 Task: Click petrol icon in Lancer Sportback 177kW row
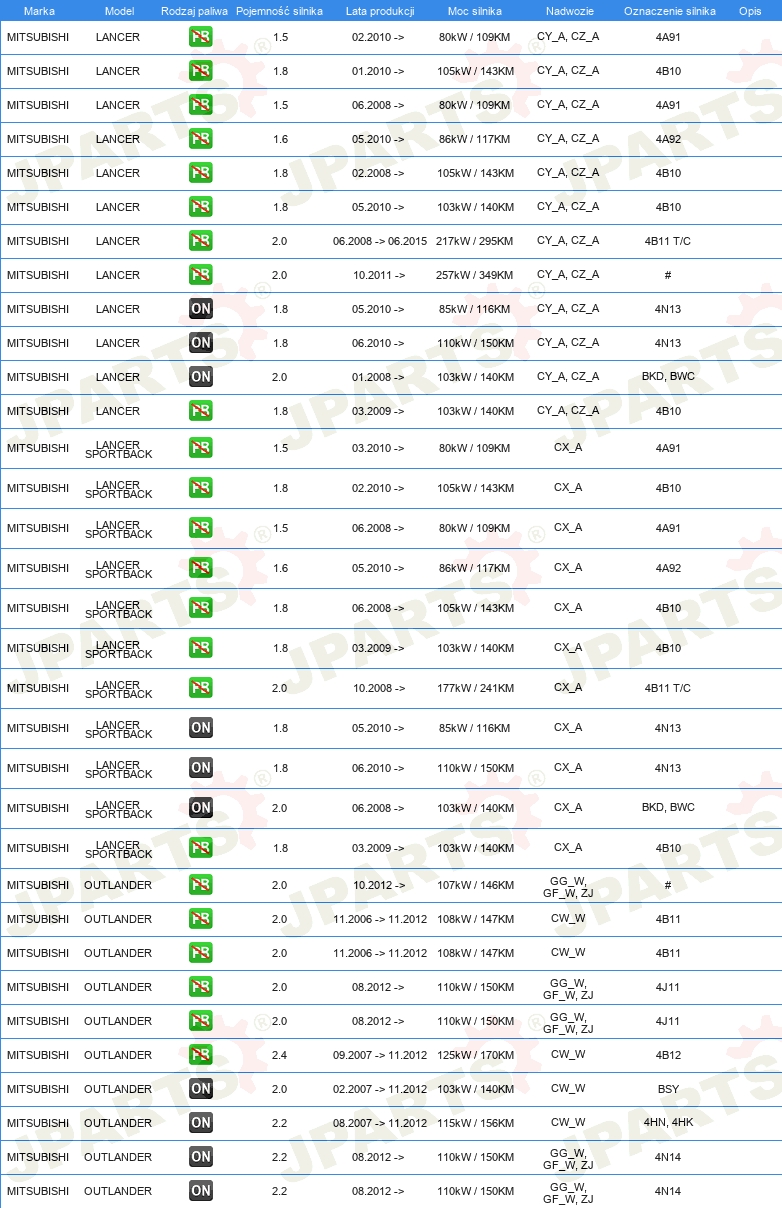pyautogui.click(x=200, y=688)
